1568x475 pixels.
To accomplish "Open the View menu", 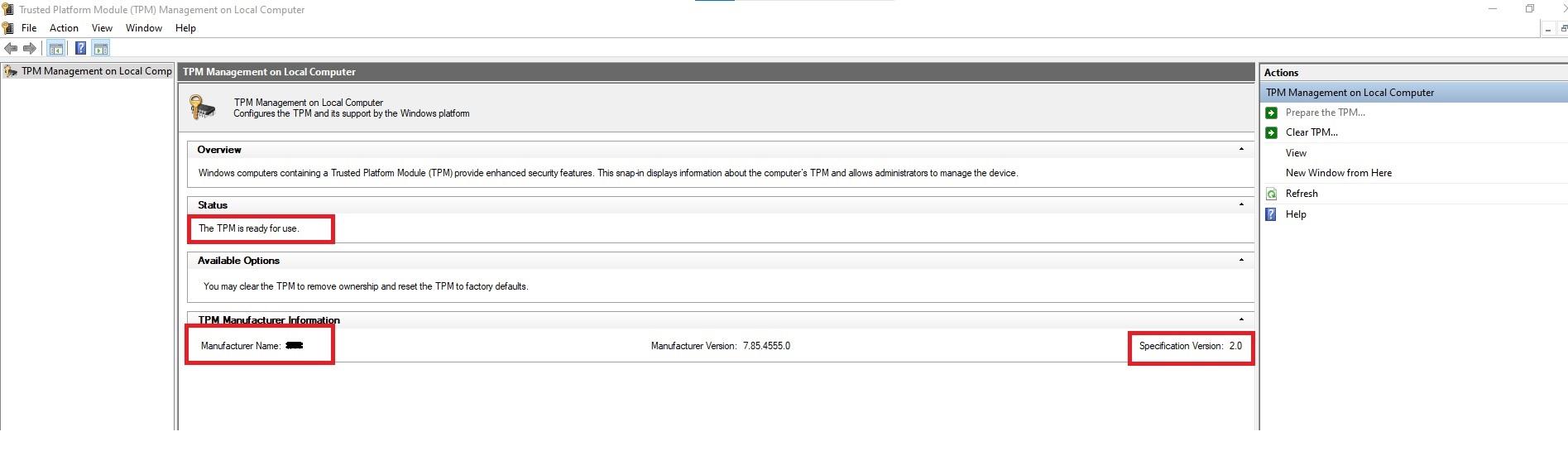I will click(102, 28).
